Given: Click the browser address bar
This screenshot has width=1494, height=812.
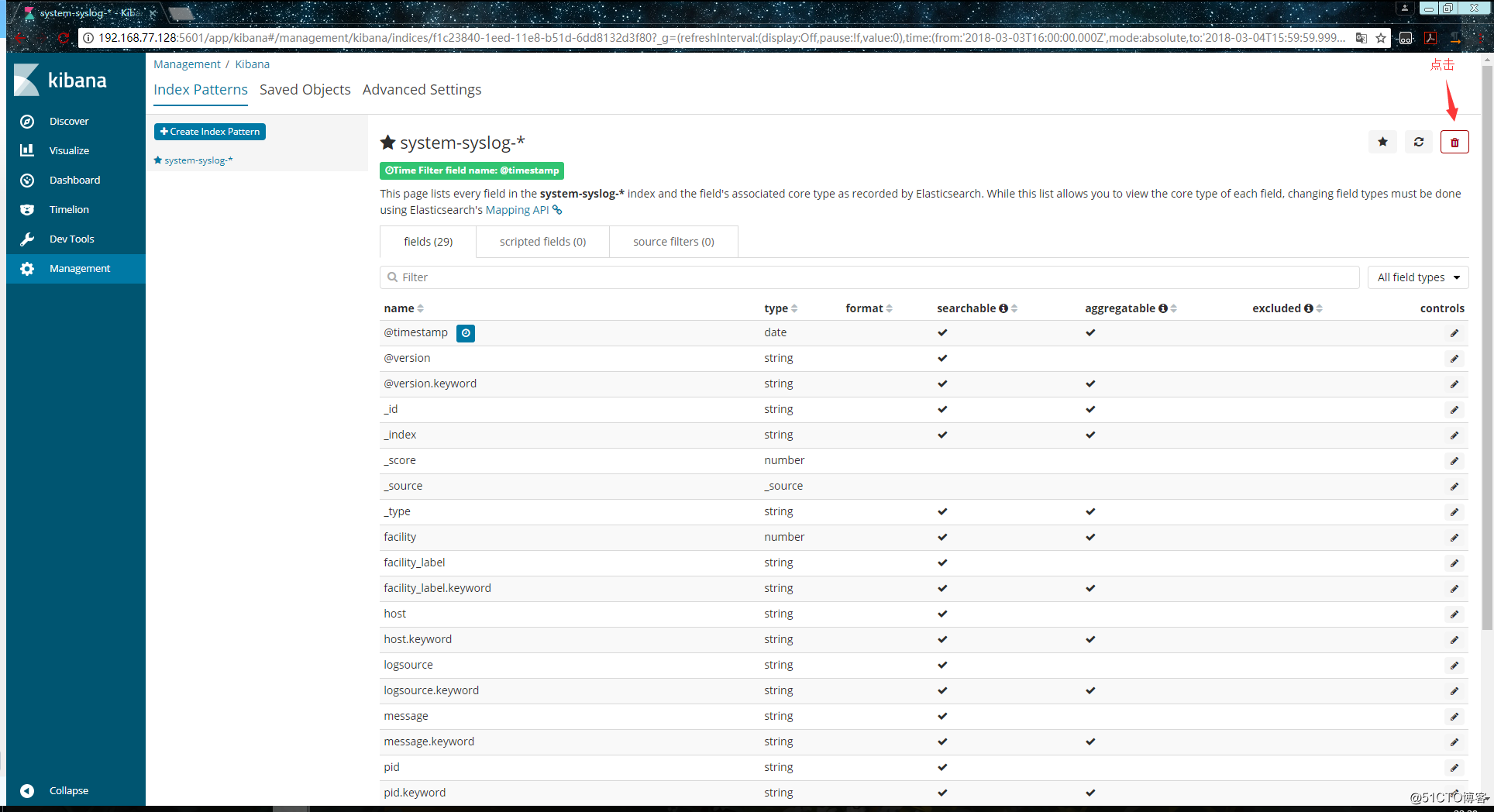Looking at the screenshot, I should click(721, 37).
